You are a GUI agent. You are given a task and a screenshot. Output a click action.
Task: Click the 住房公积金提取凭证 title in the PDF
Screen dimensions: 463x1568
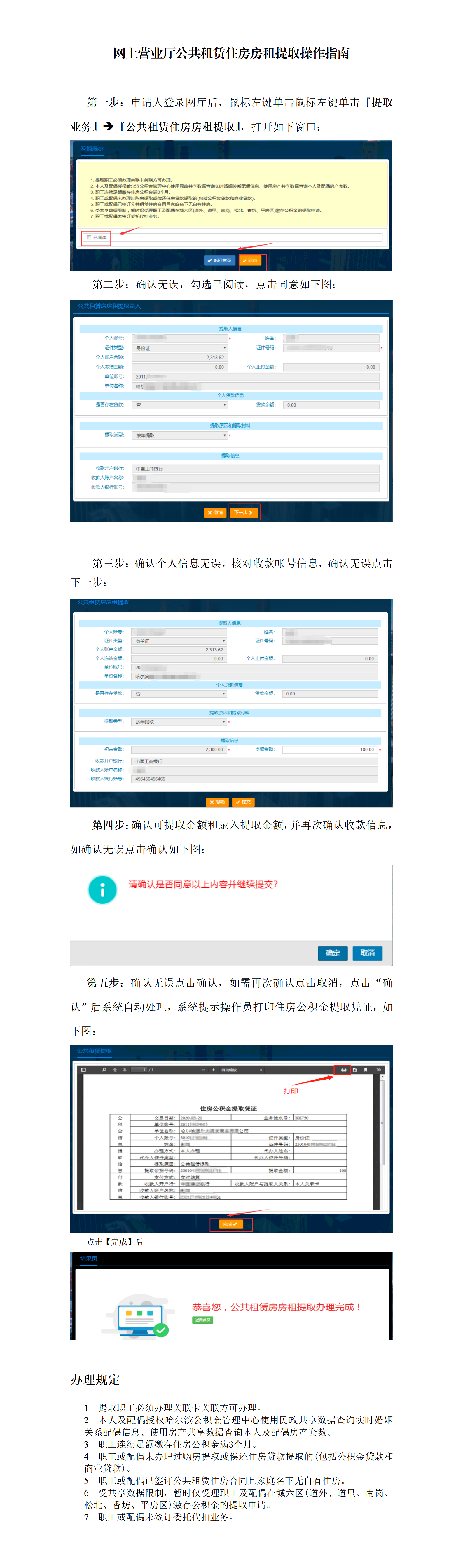pos(228,1108)
